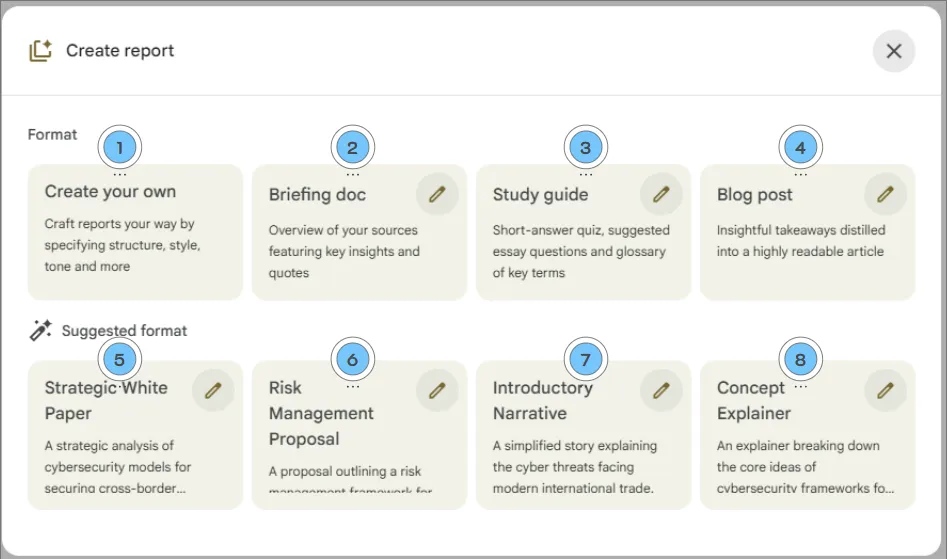Edit the Introductory Narrative via pencil icon
This screenshot has width=950, height=559.
pos(661,390)
